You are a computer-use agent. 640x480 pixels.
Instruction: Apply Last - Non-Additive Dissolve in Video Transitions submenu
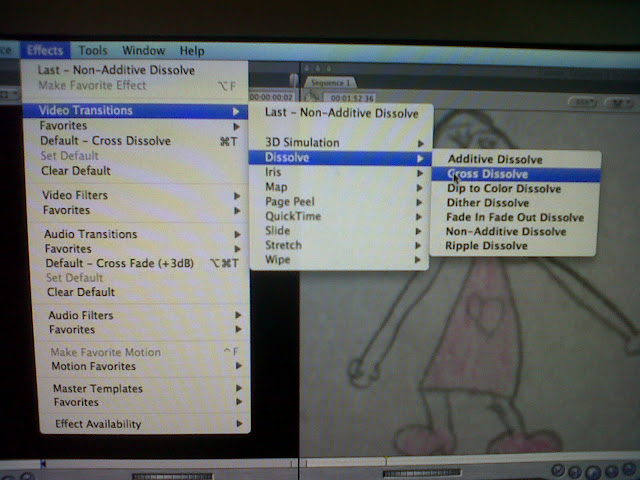point(341,113)
